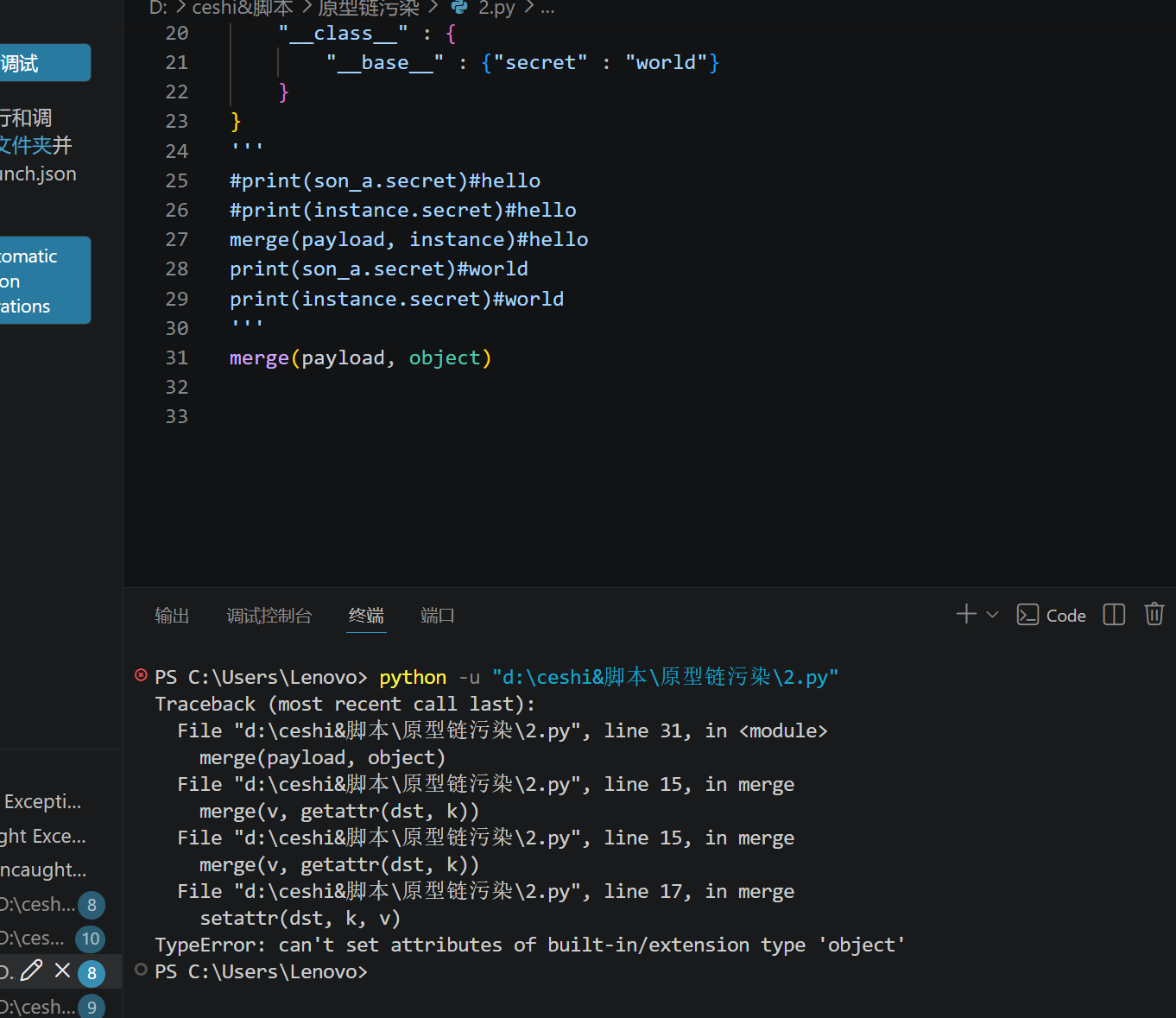Click the blue automatic debug configurations button
1176x1018 pixels.
tap(45, 281)
